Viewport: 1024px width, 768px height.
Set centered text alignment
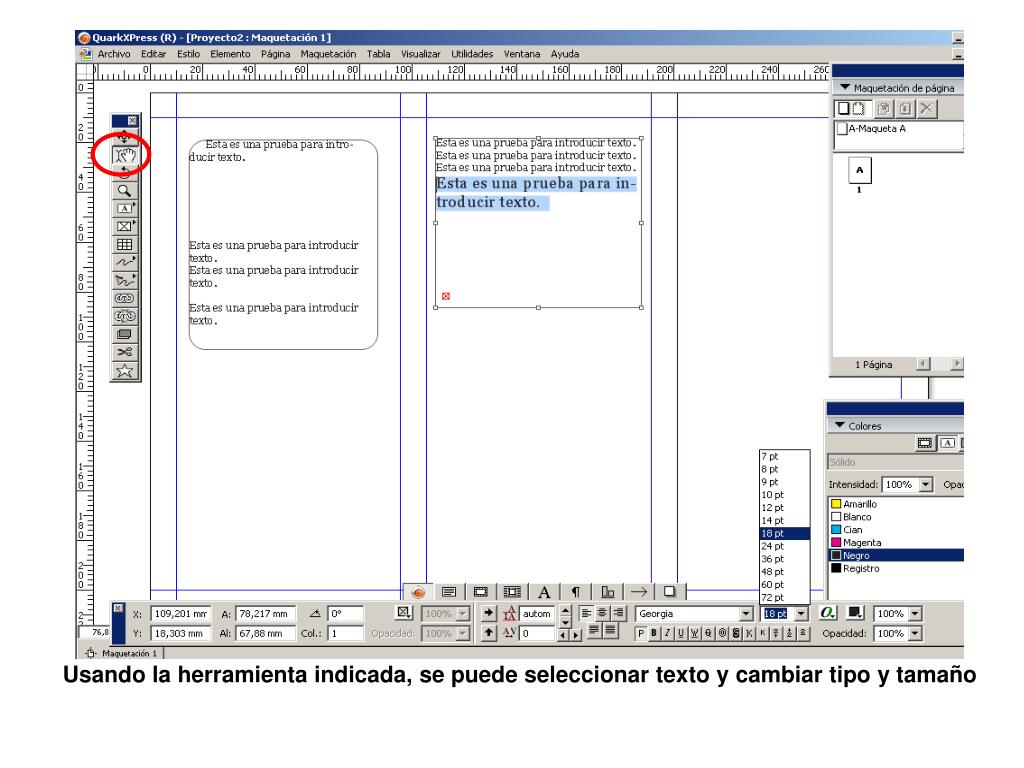601,613
